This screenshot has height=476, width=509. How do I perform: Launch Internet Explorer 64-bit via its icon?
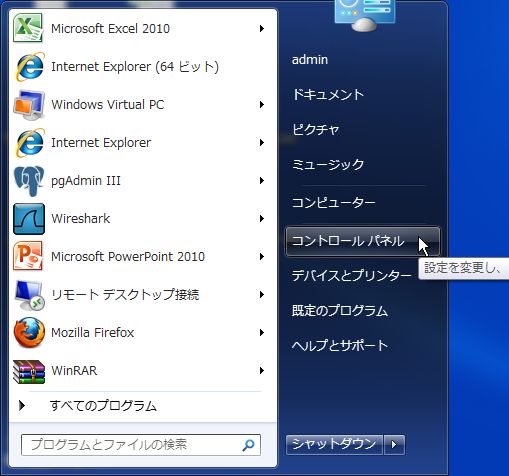[x=29, y=66]
